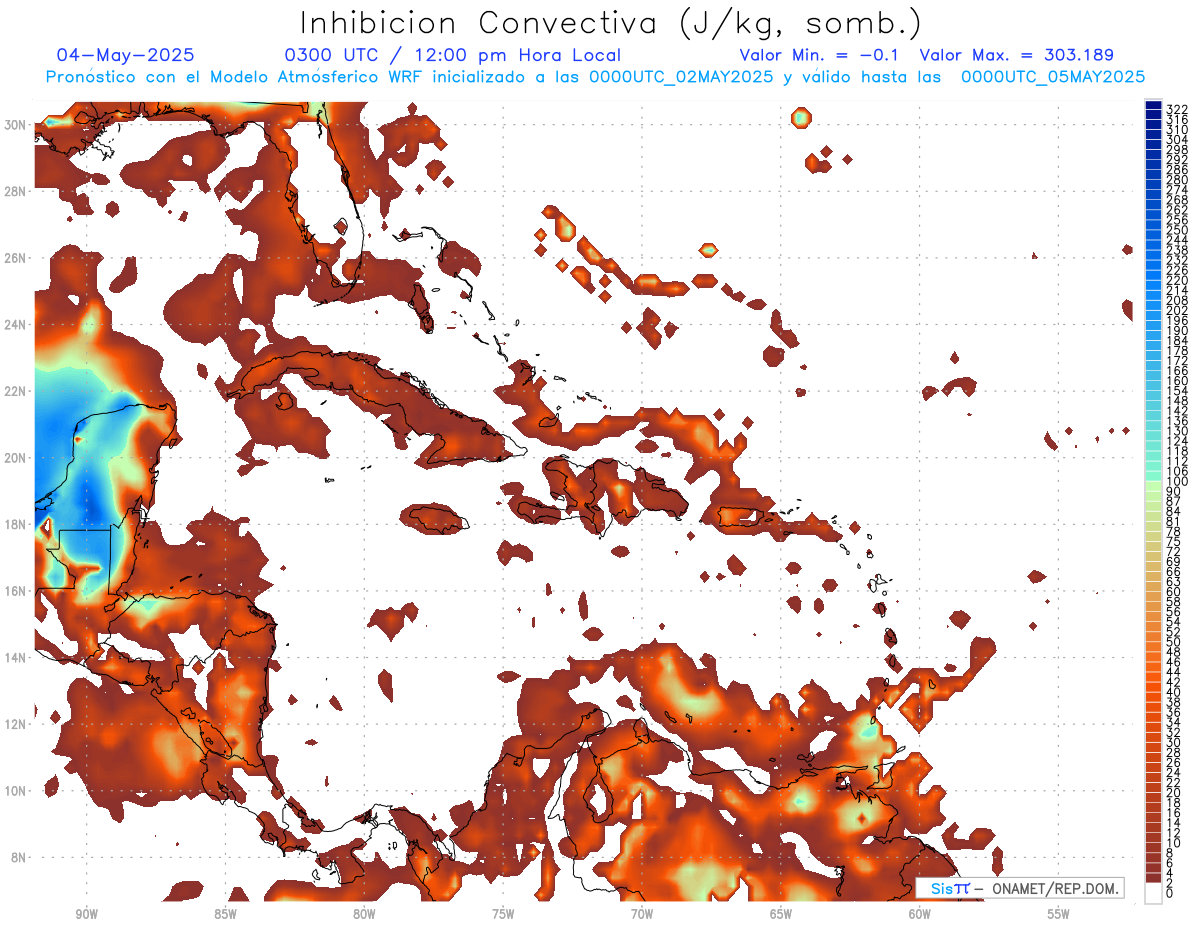Click the 90W longitude label
Viewport: 1200px width, 927px height.
click(86, 914)
